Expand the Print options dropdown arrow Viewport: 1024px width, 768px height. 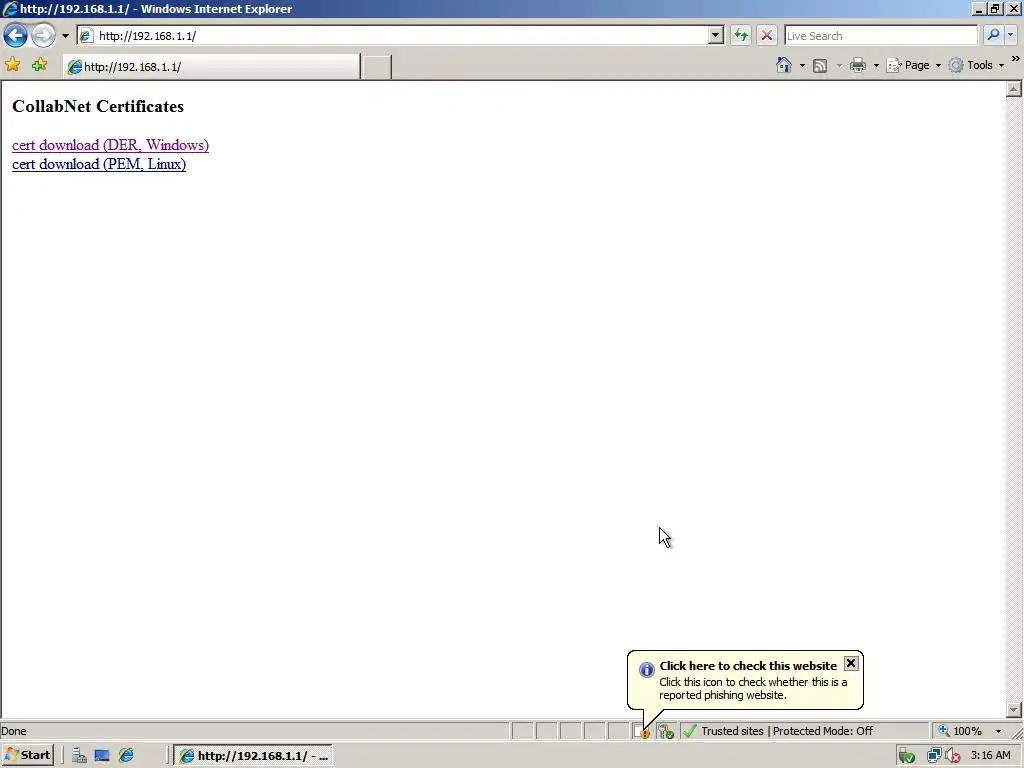pos(876,65)
